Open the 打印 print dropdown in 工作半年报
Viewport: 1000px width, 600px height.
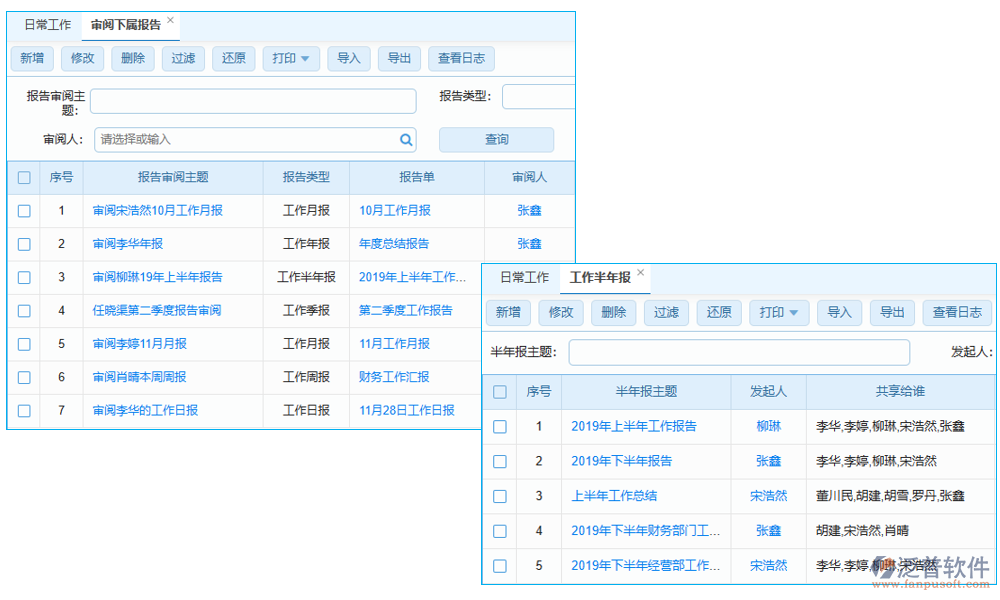pos(779,312)
